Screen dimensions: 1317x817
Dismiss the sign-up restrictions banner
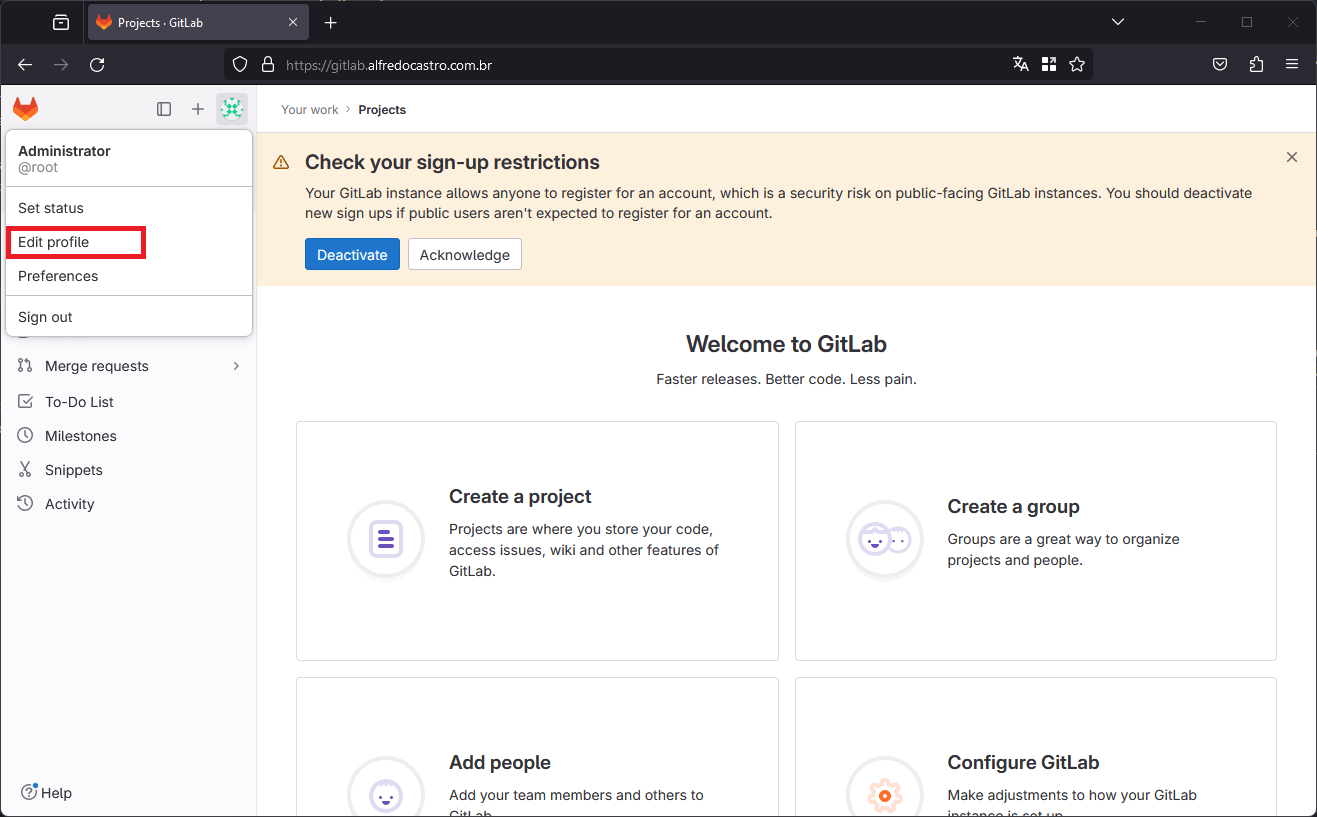[x=1292, y=157]
